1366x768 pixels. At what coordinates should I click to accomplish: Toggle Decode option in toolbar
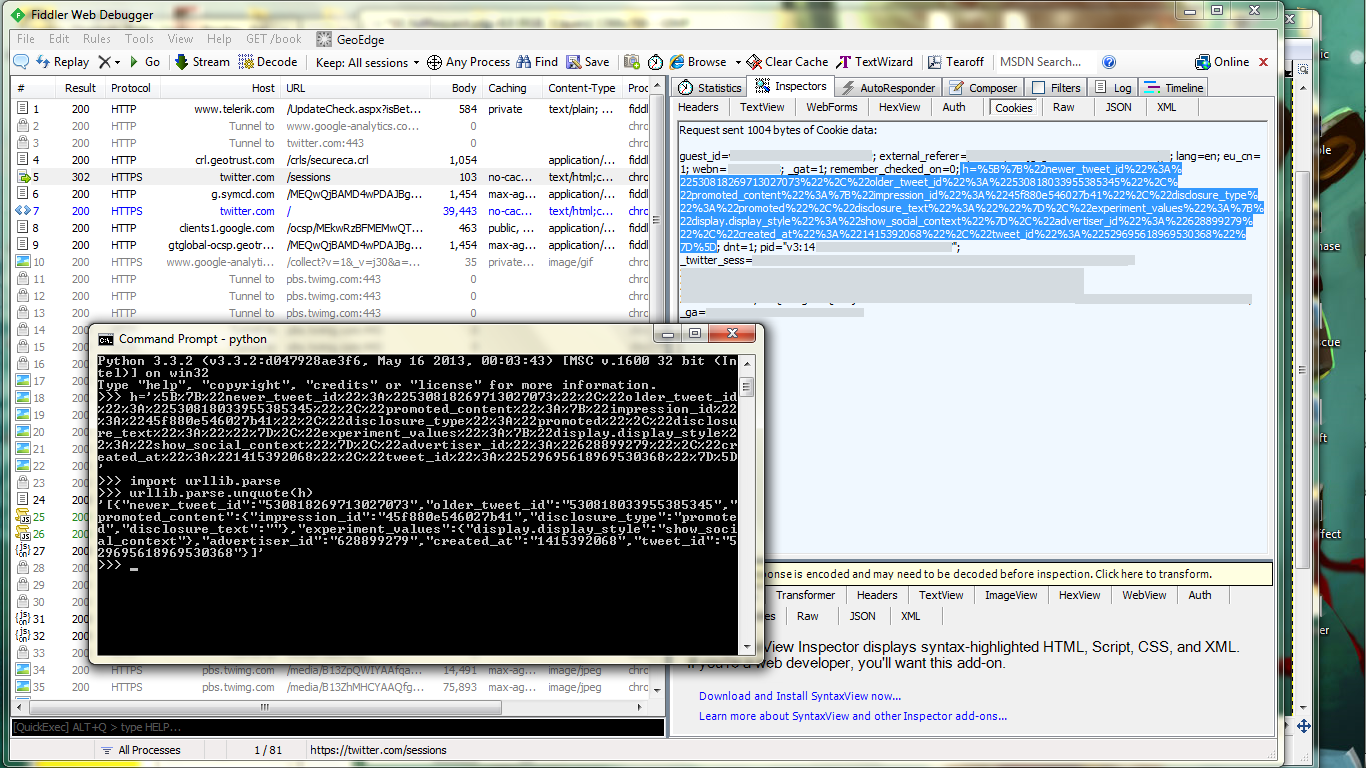tap(267, 62)
